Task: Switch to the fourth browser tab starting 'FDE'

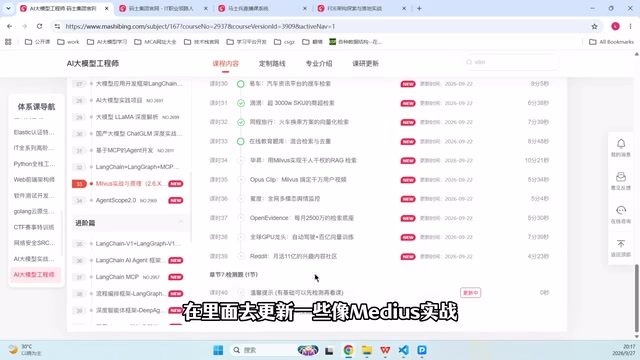Action: (x=361, y=8)
